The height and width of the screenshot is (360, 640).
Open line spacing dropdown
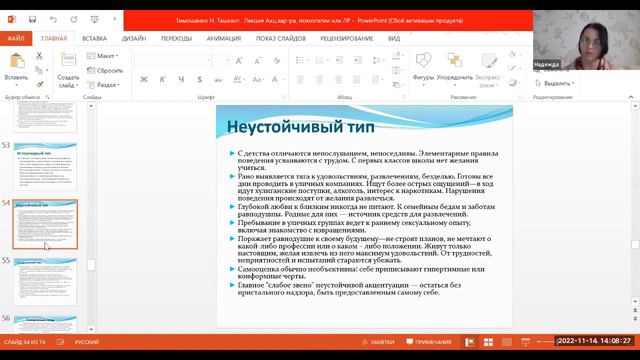tap(378, 60)
